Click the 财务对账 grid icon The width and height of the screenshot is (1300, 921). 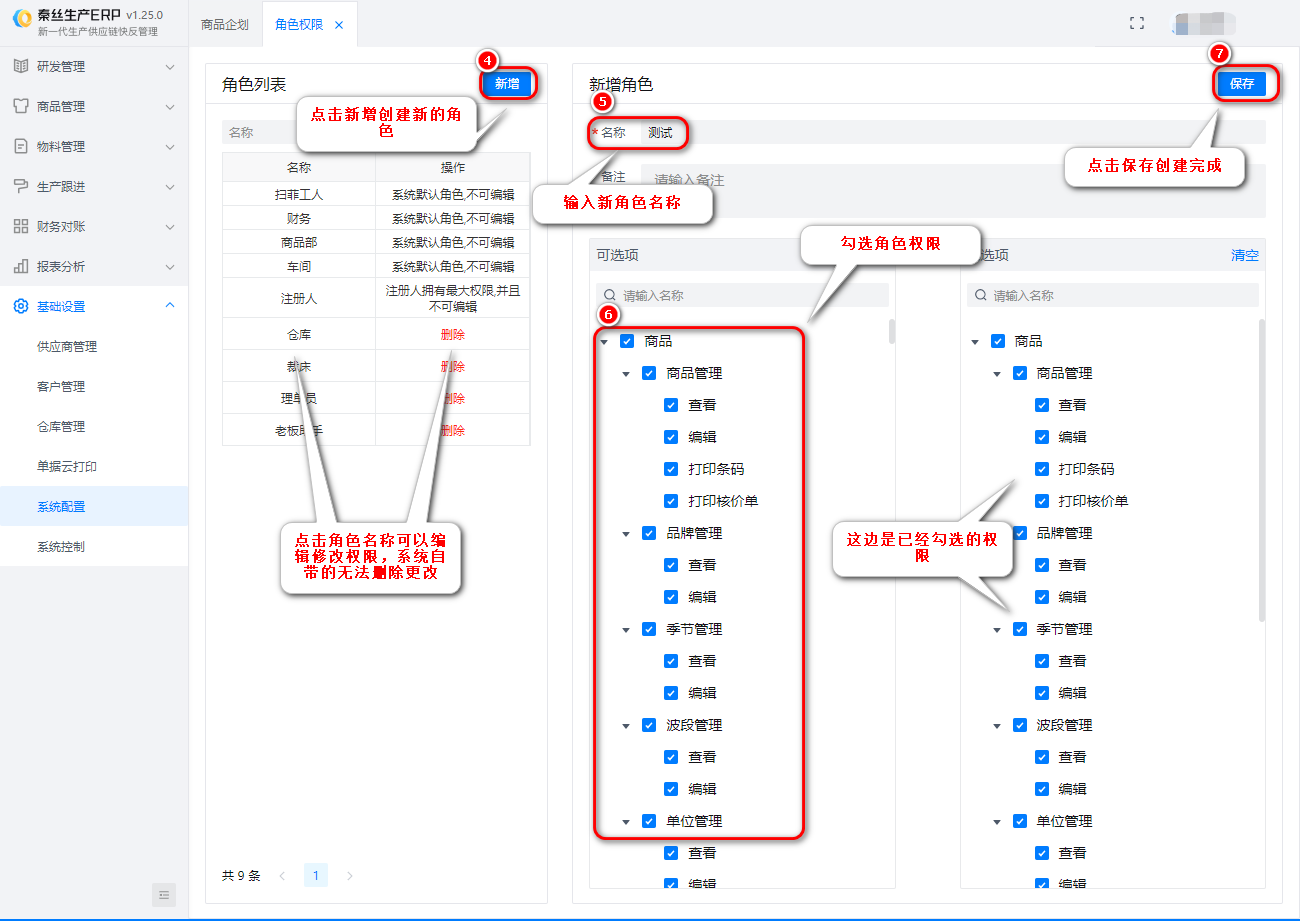[x=21, y=226]
